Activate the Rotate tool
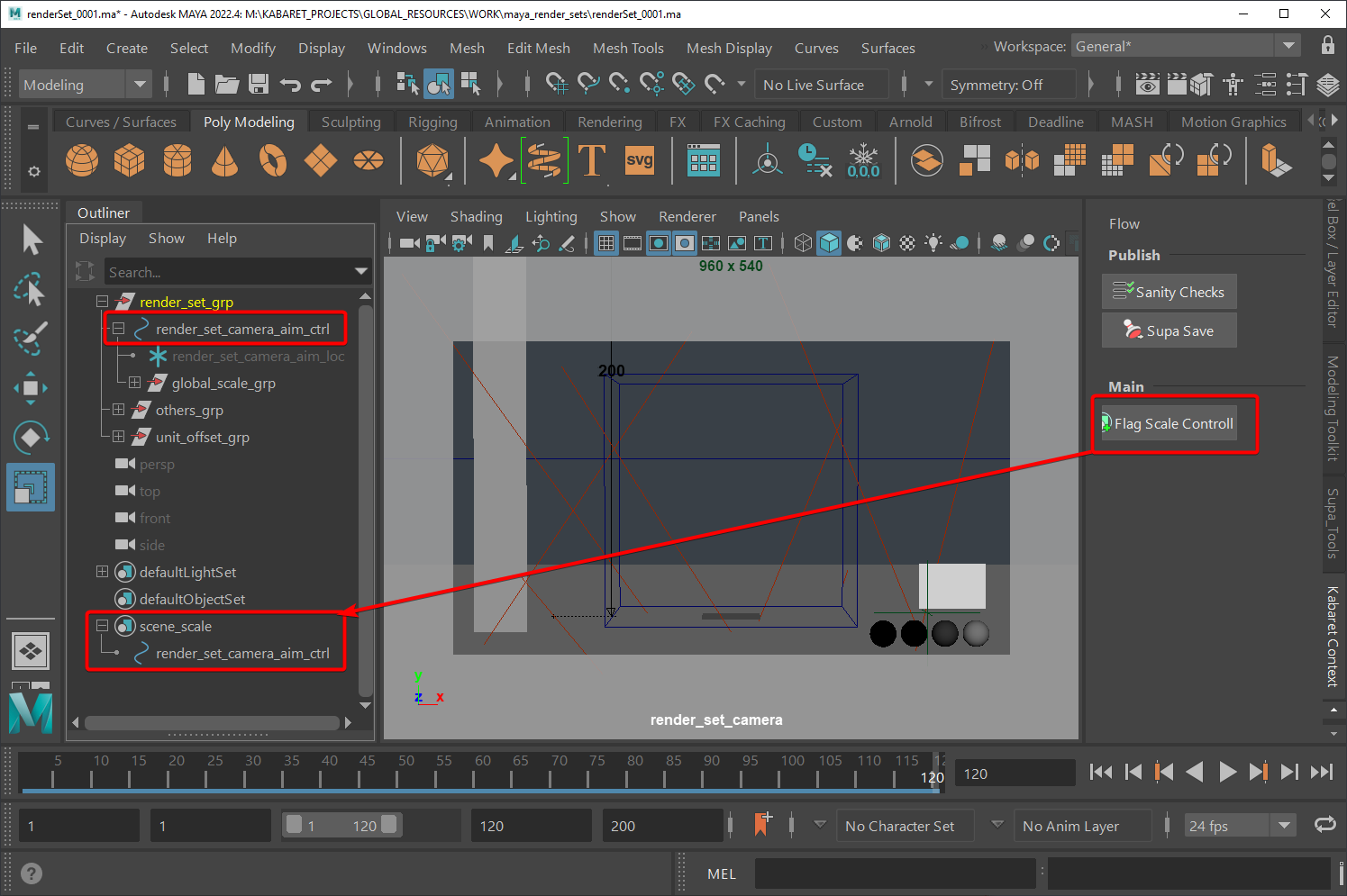This screenshot has width=1347, height=896. [x=30, y=437]
